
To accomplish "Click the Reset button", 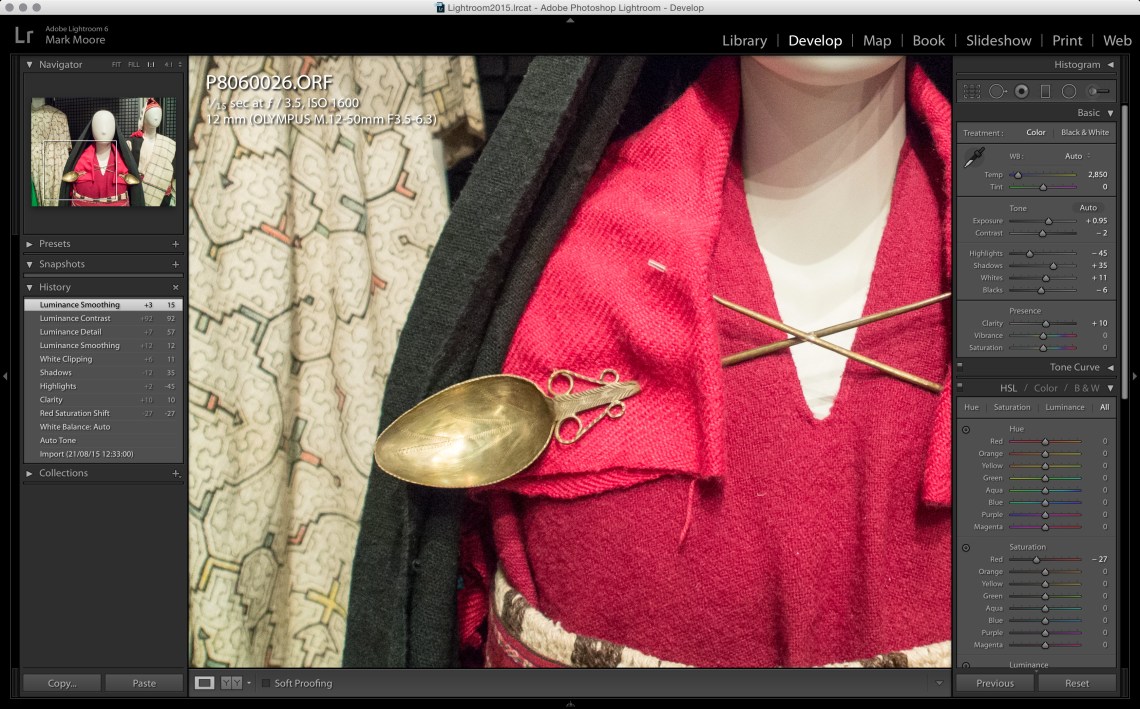I will click(x=1077, y=683).
